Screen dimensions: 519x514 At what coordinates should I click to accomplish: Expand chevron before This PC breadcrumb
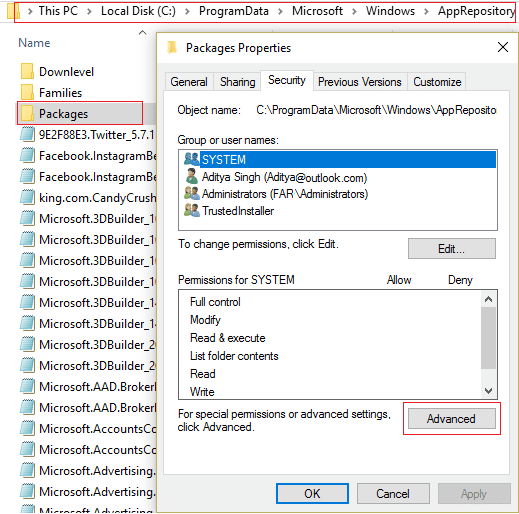click(x=30, y=12)
